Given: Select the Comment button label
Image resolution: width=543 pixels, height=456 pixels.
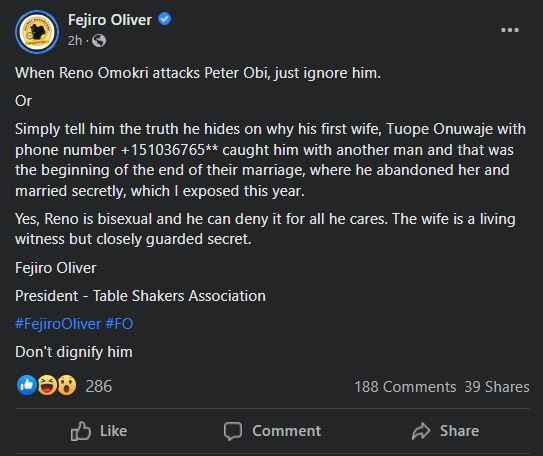Looking at the screenshot, I should 286,431.
